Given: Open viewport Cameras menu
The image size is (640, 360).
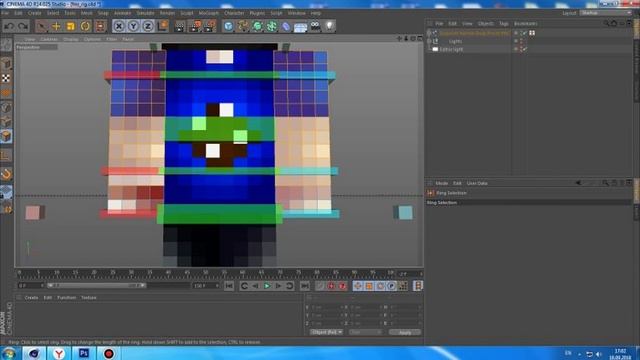Looking at the screenshot, I should (x=49, y=39).
